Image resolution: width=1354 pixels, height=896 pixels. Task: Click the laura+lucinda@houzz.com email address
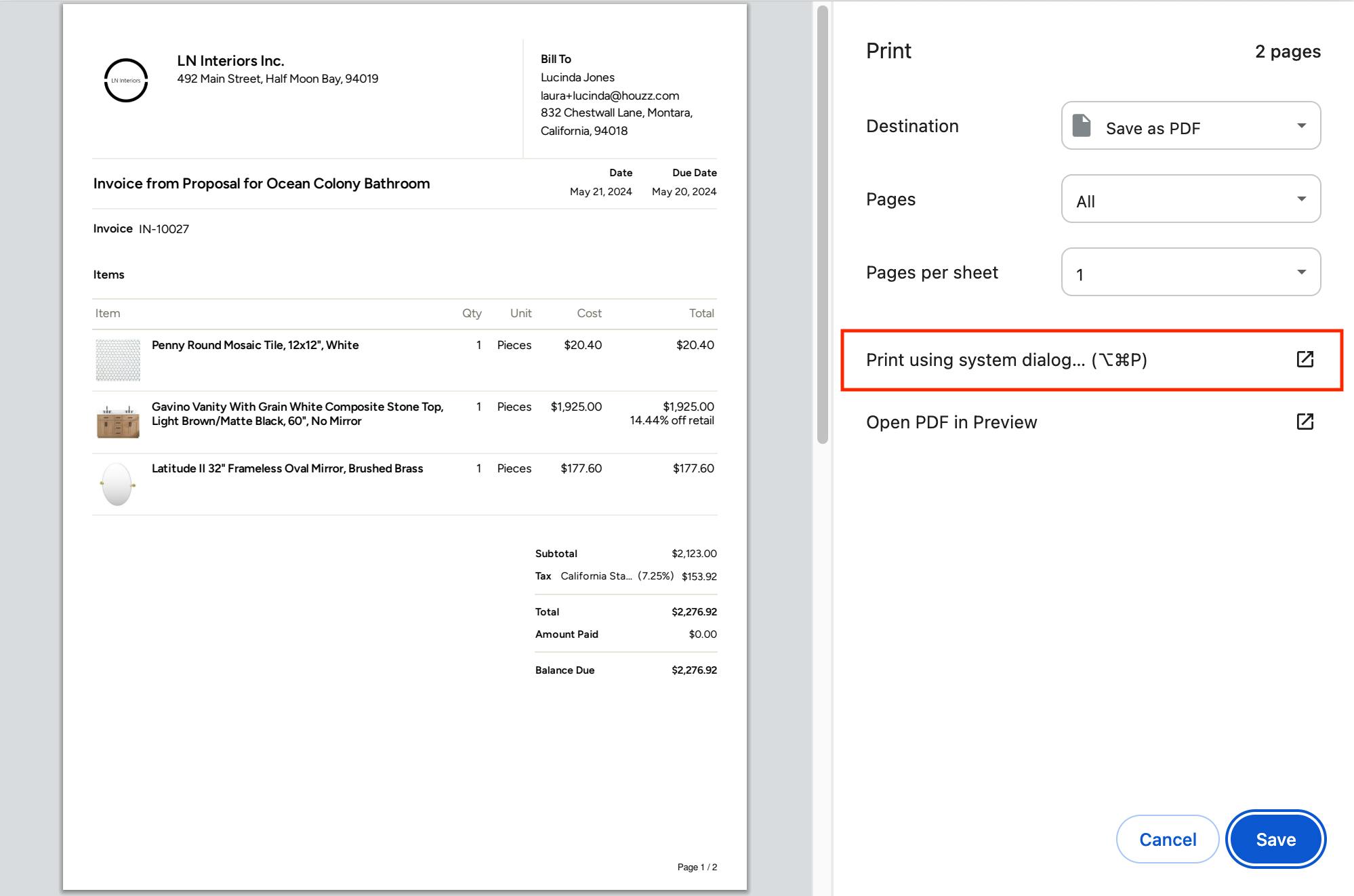(609, 96)
